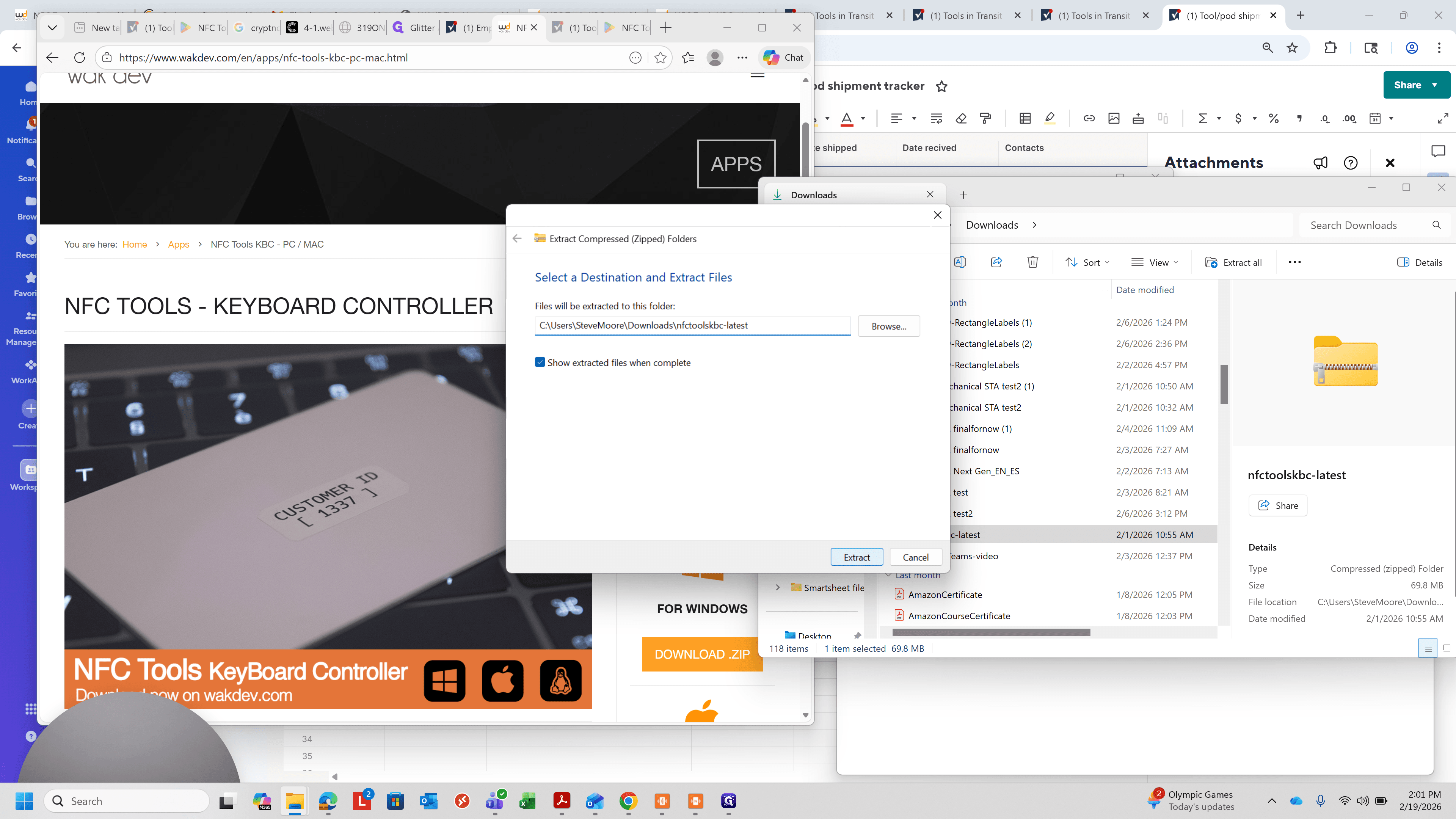
Task: Open the See more ellipsis in Explorer
Action: pyautogui.click(x=1294, y=262)
